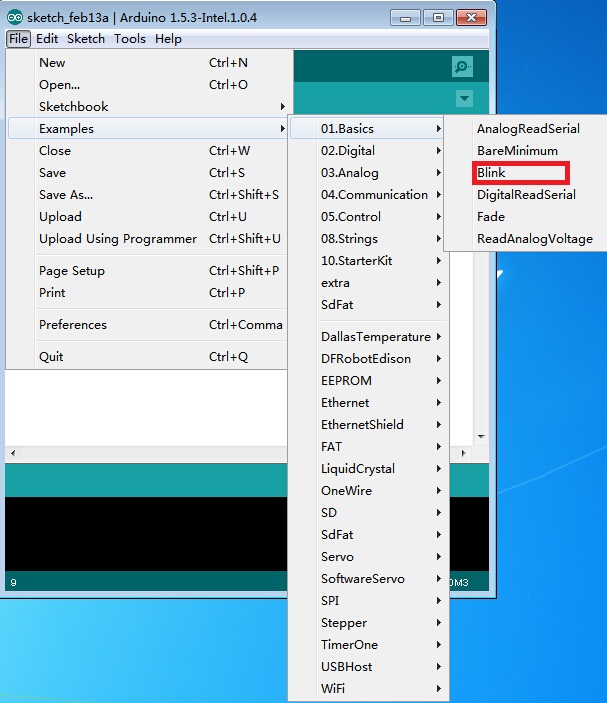Viewport: 607px width, 703px height.
Task: Expand the 10.StarterKit examples
Action: point(367,260)
